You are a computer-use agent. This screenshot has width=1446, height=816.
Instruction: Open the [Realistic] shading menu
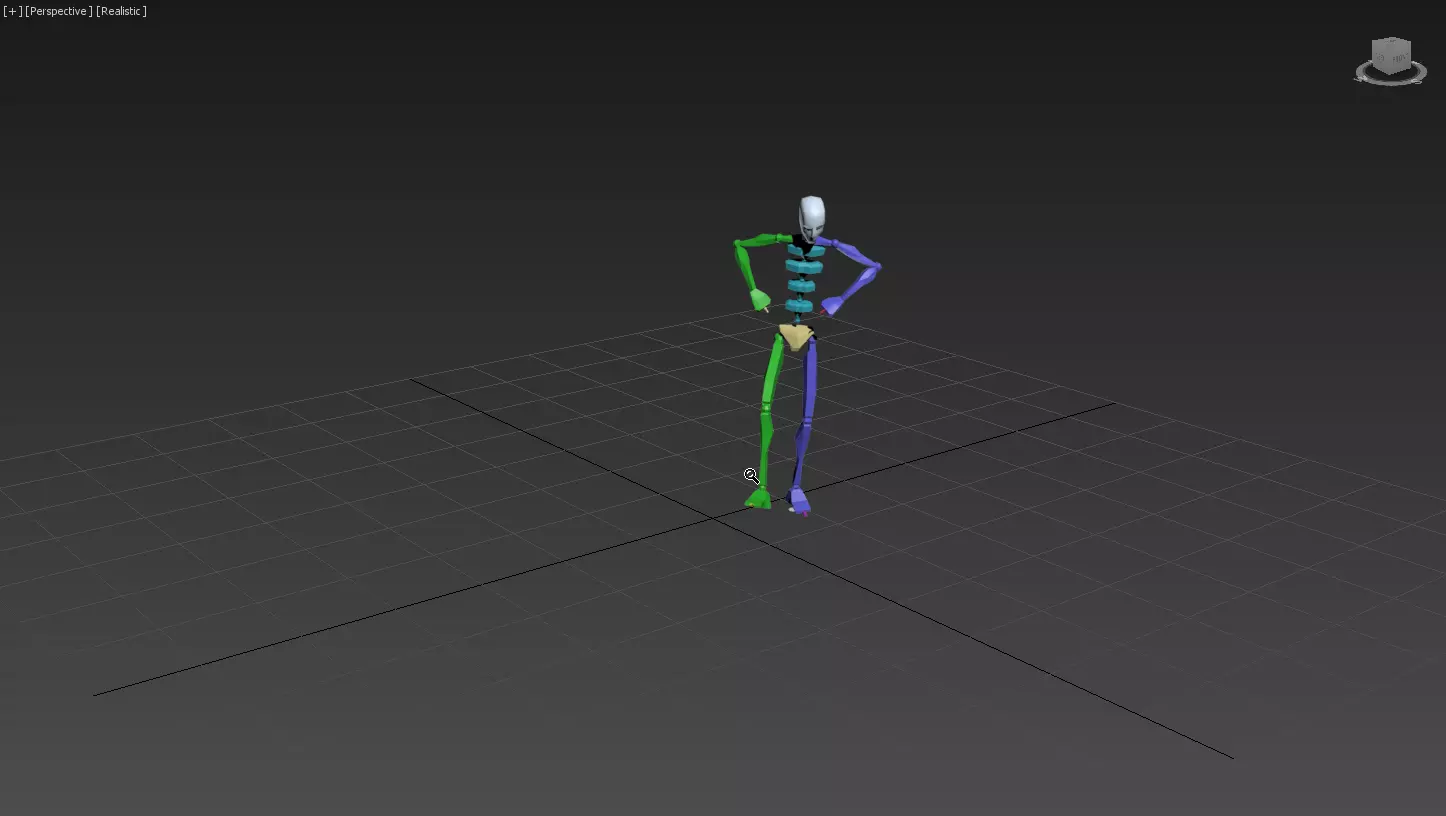point(121,11)
